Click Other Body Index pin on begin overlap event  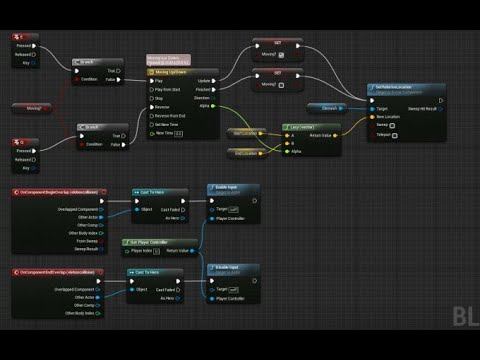pyautogui.click(x=101, y=233)
